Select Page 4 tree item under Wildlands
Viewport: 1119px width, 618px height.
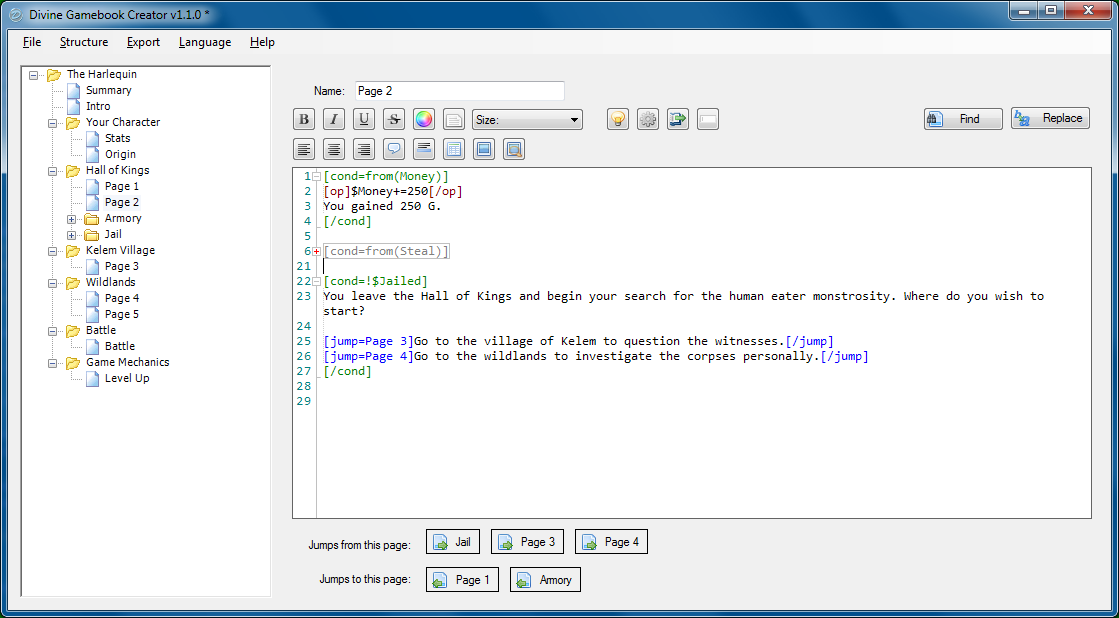pyautogui.click(x=122, y=298)
